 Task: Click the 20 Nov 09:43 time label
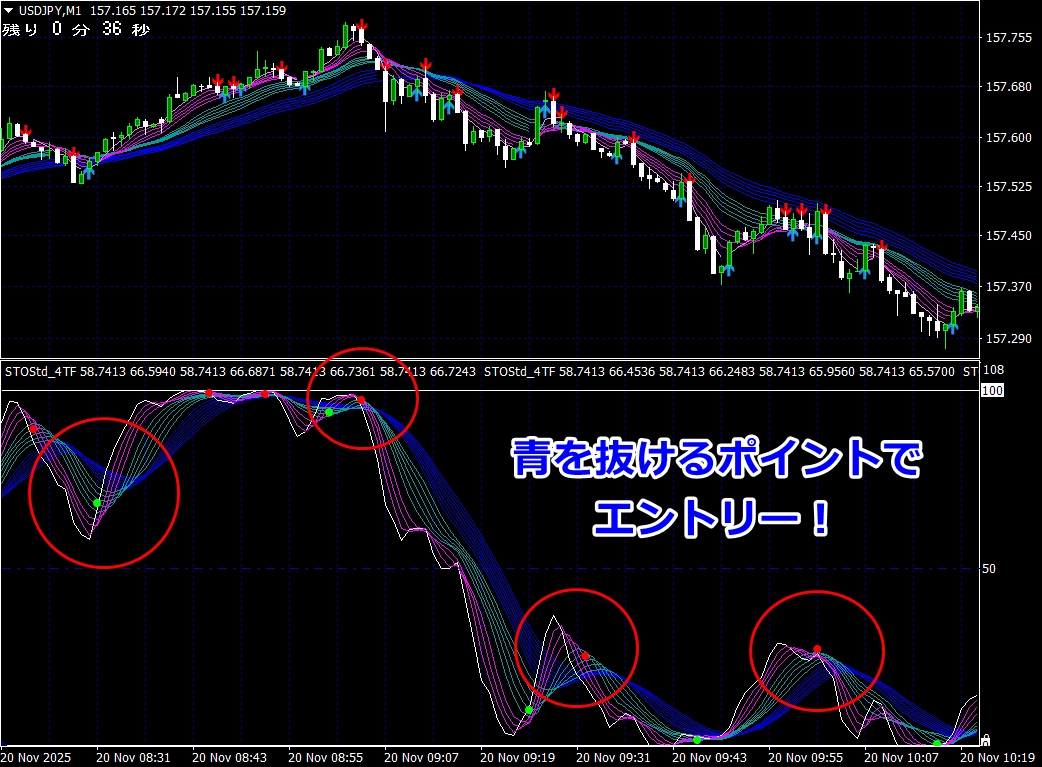coord(710,758)
